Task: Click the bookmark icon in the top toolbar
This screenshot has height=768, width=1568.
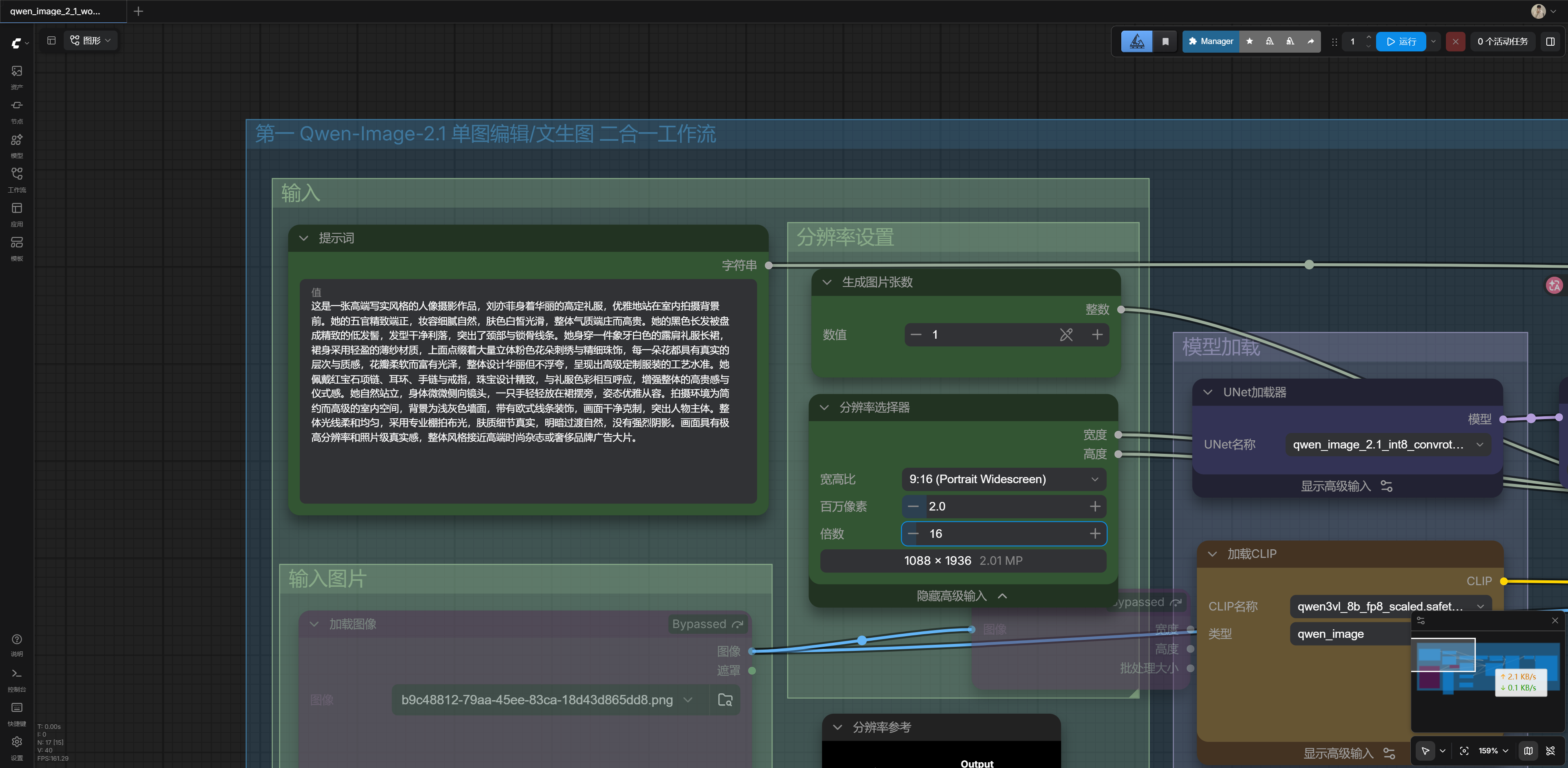Action: point(1165,41)
